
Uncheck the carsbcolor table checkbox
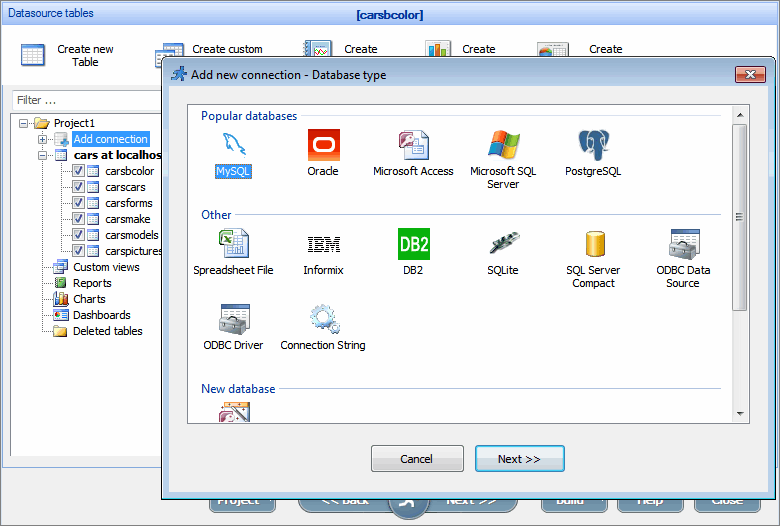(x=78, y=171)
